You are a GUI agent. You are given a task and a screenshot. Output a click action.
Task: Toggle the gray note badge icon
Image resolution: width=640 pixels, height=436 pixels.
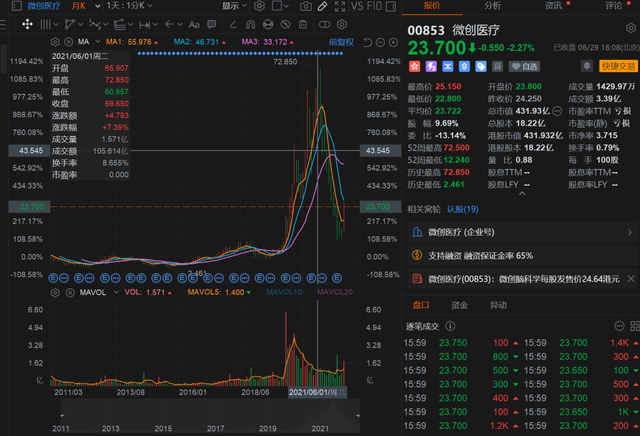[497, 66]
